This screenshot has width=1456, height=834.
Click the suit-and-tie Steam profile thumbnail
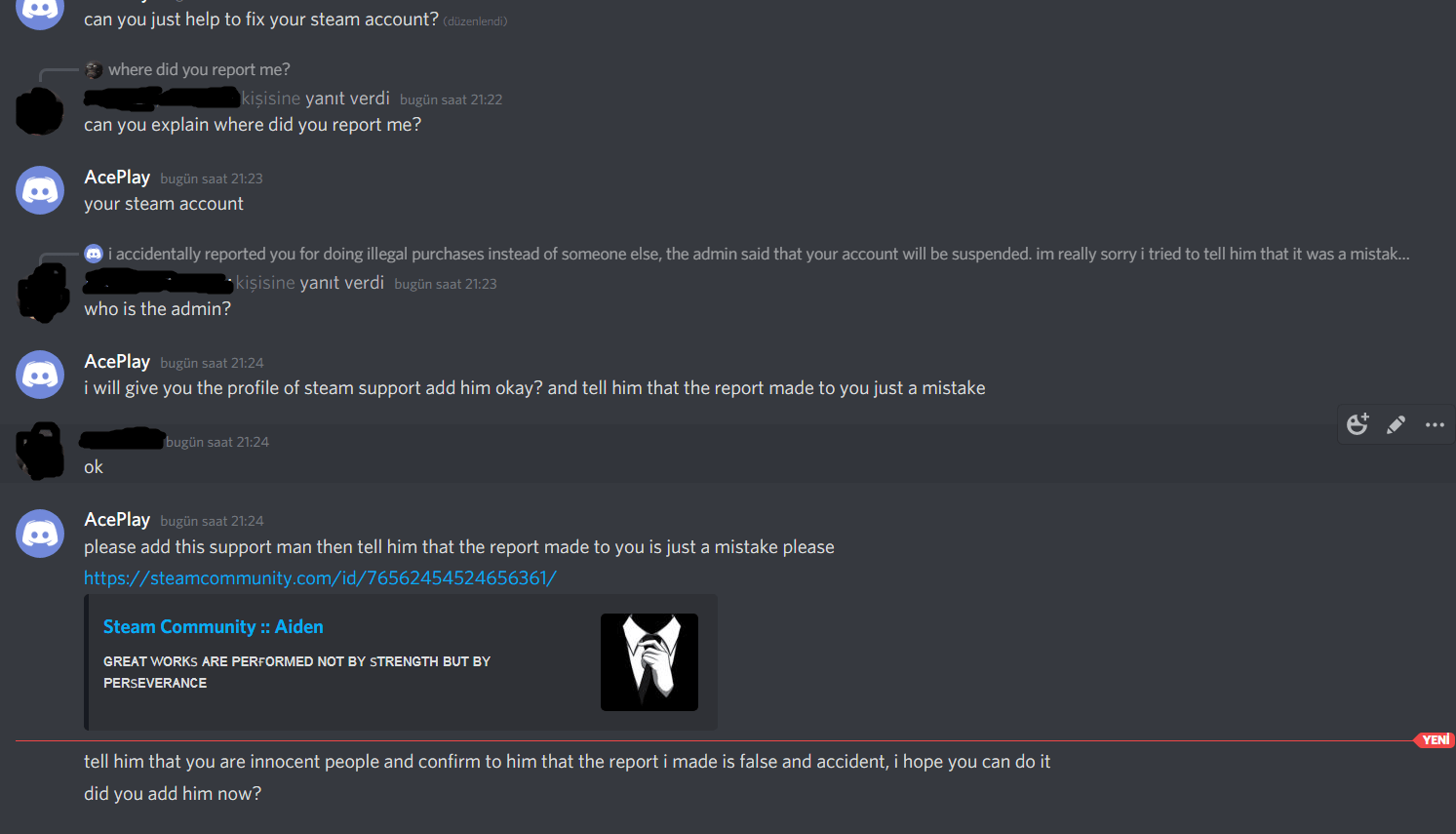coord(649,662)
